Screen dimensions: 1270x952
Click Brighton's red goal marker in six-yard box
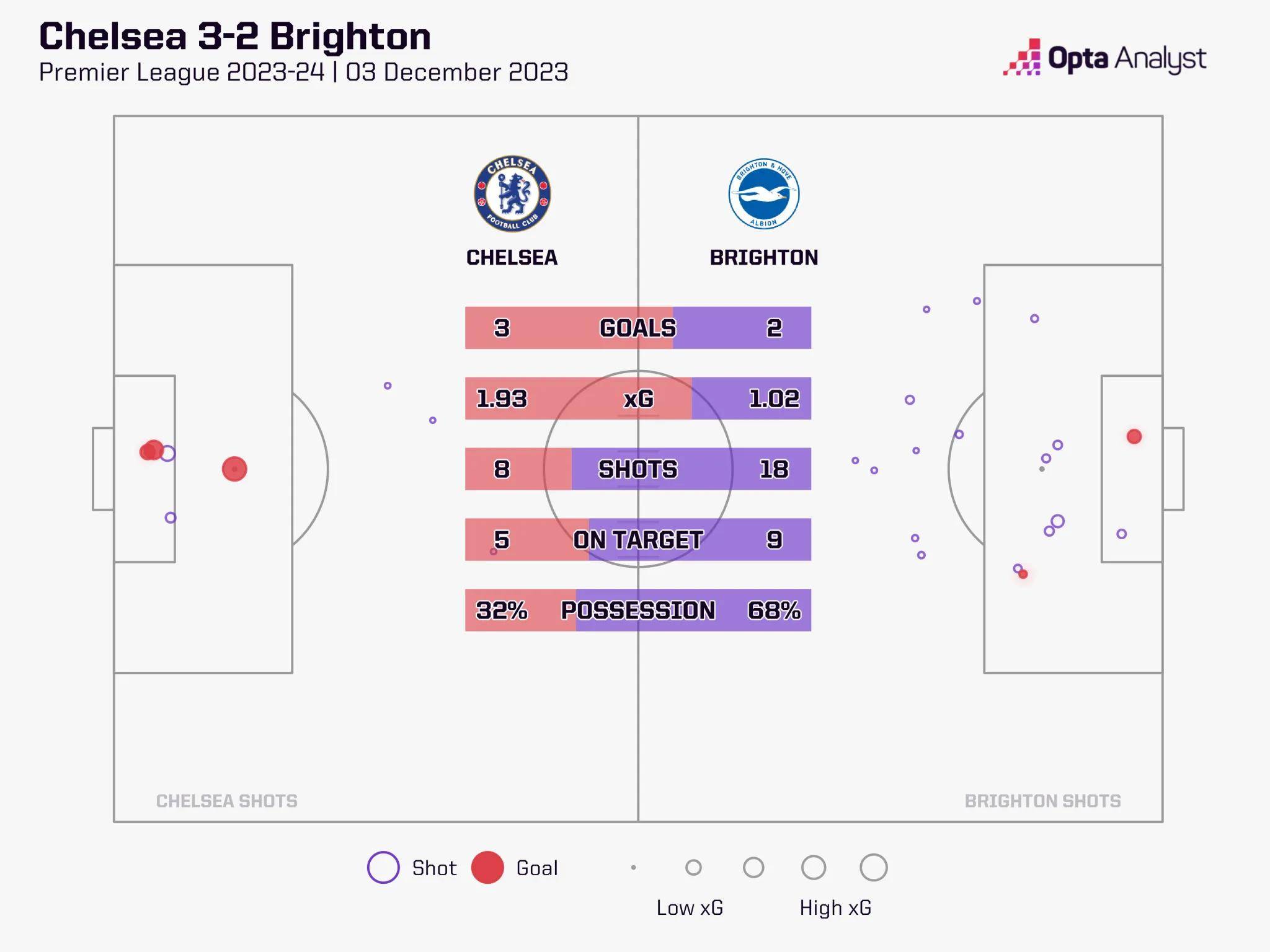pos(1134,436)
